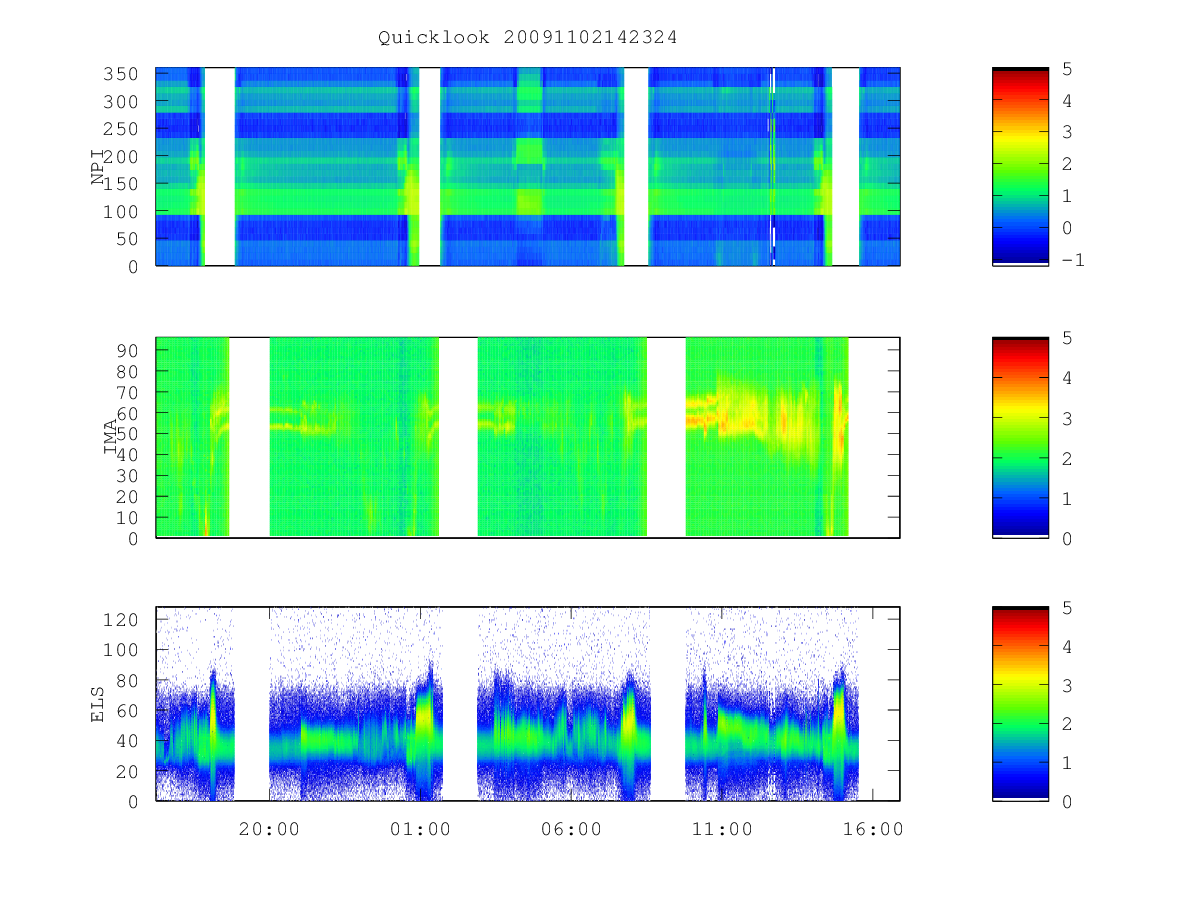Click the 20:00 time axis label
This screenshot has height=900, width=1200.
269,829
